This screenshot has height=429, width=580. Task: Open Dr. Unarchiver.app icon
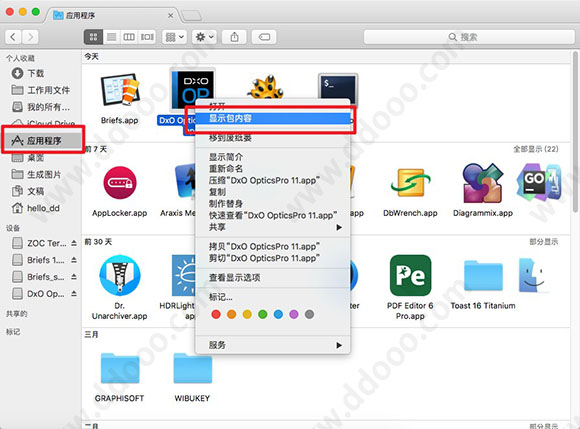point(120,275)
